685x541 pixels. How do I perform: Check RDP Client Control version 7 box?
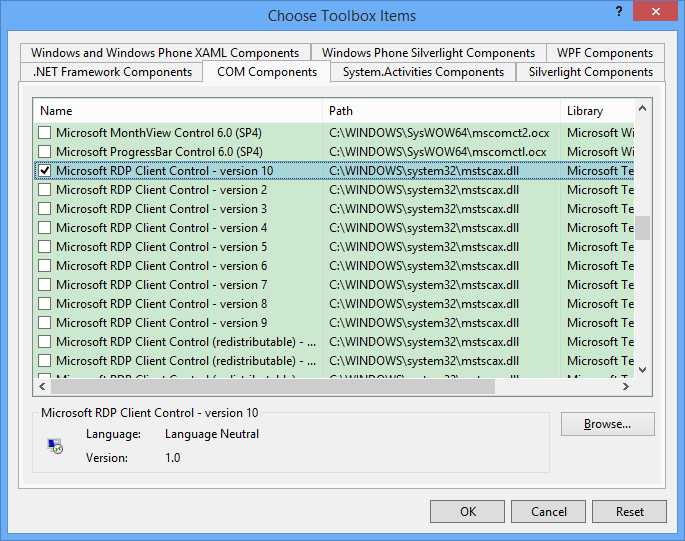(x=45, y=284)
